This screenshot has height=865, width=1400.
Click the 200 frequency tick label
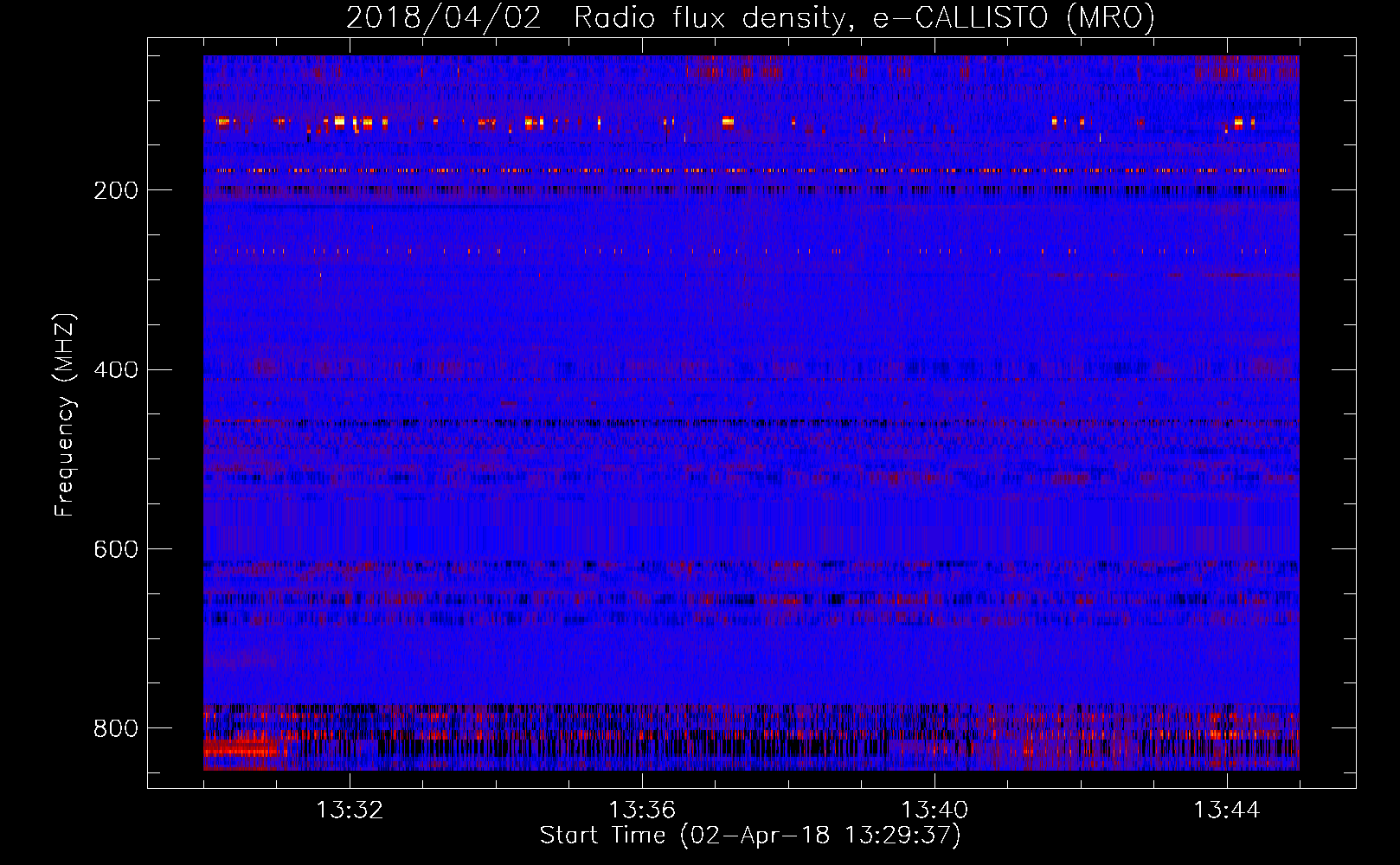point(116,190)
